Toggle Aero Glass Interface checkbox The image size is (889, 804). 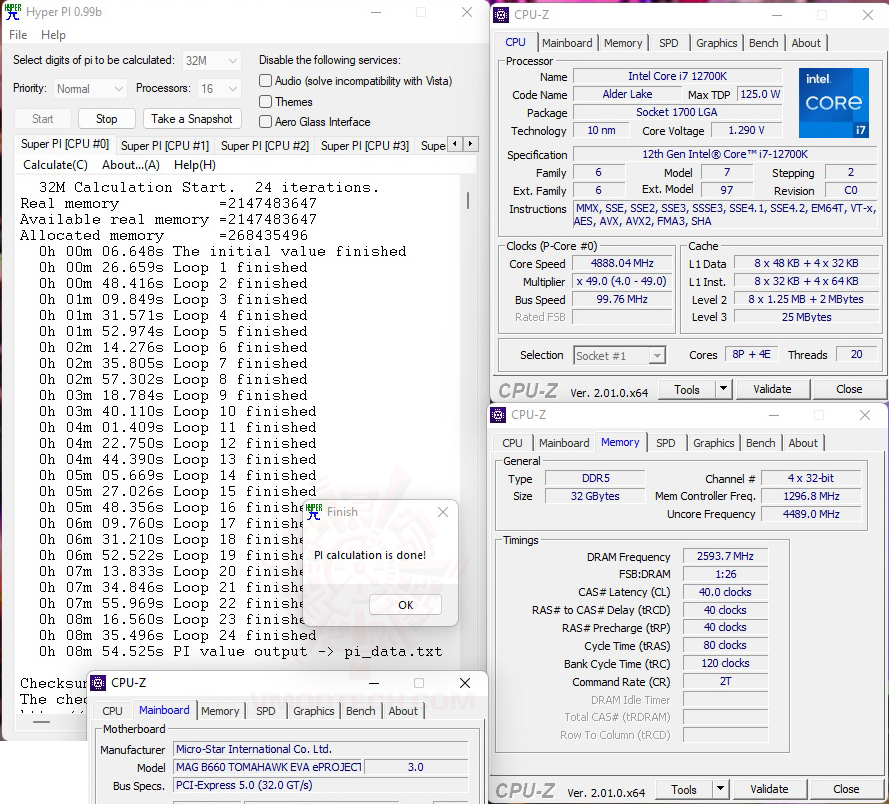point(265,121)
